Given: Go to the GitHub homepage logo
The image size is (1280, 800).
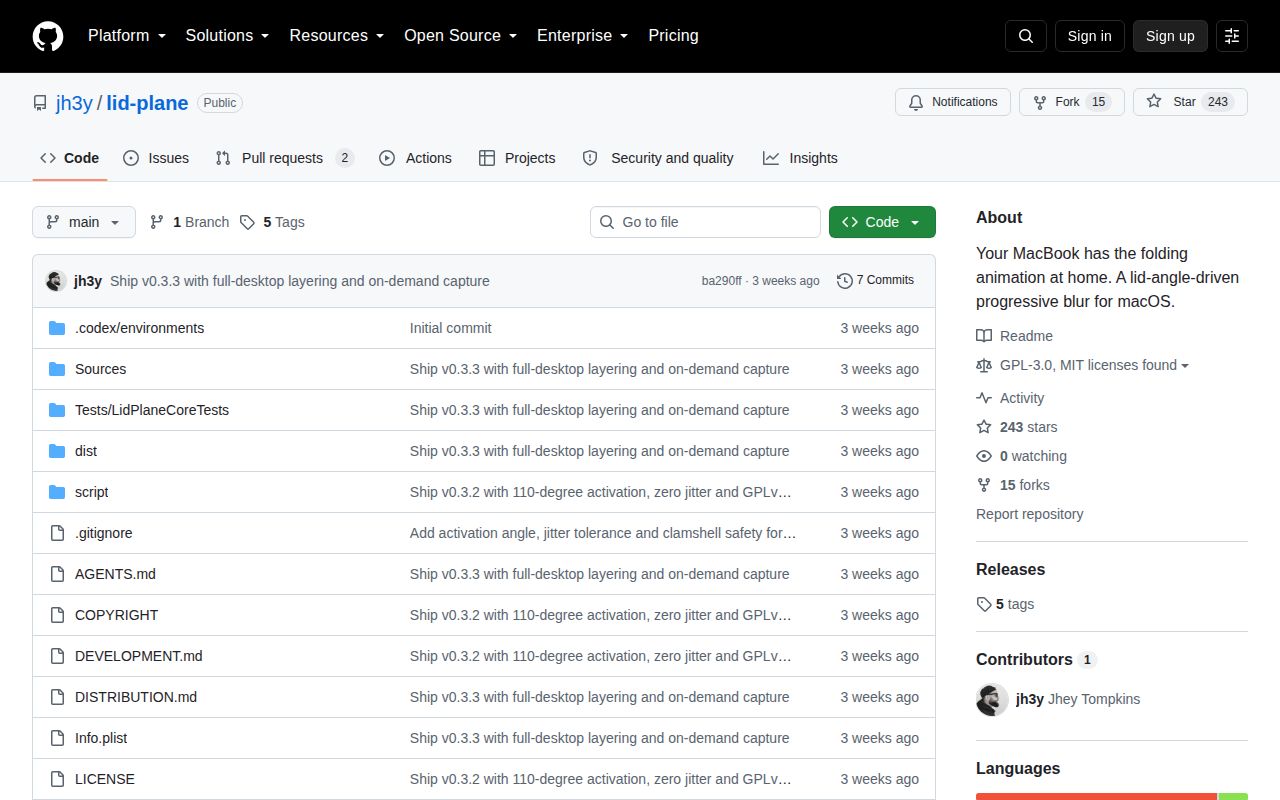Looking at the screenshot, I should point(48,36).
